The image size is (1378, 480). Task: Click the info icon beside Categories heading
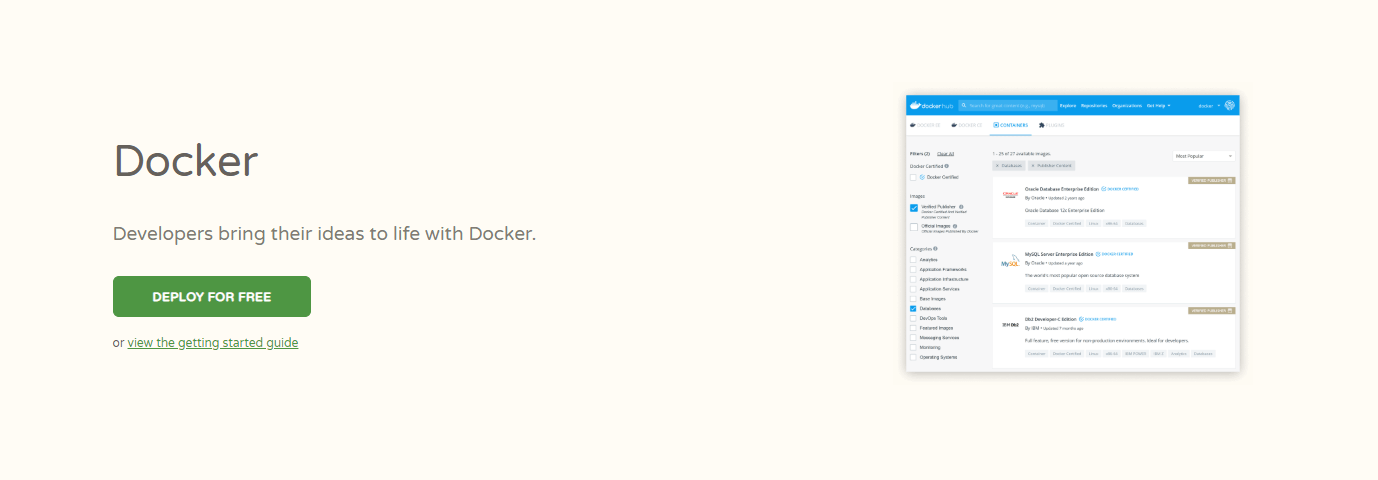click(935, 248)
